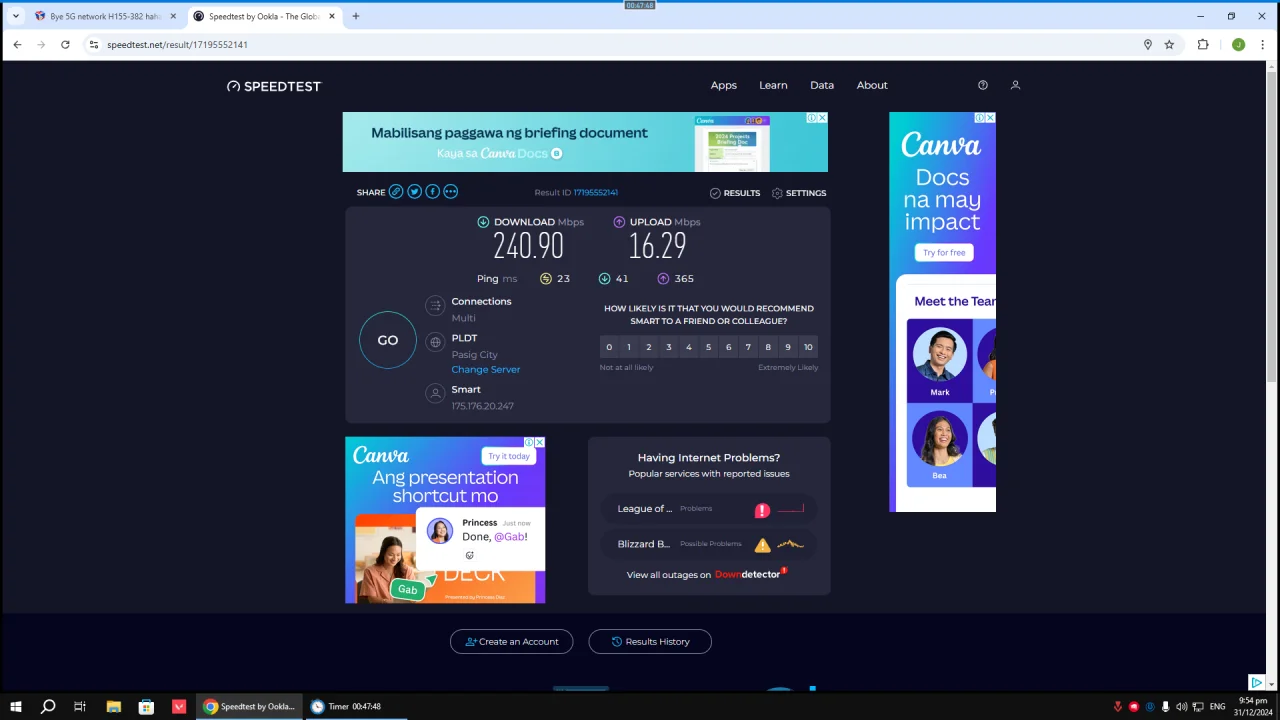Select the Speedtest by Ookla tab
The image size is (1280, 720).
point(264,16)
